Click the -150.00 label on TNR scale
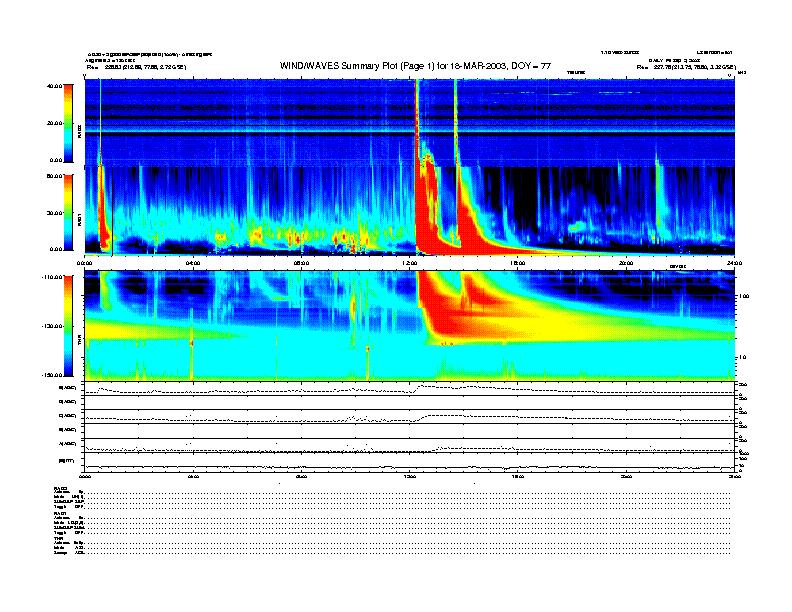This screenshot has height=612, width=792. [53, 375]
